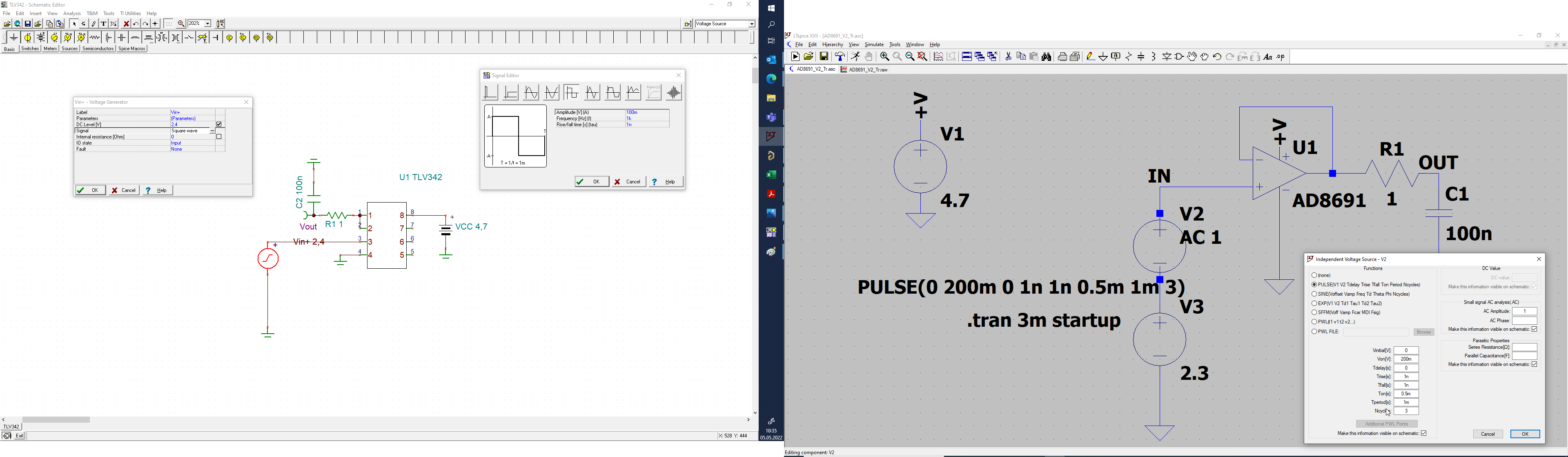Click the Ncycles input field

pyautogui.click(x=1407, y=411)
